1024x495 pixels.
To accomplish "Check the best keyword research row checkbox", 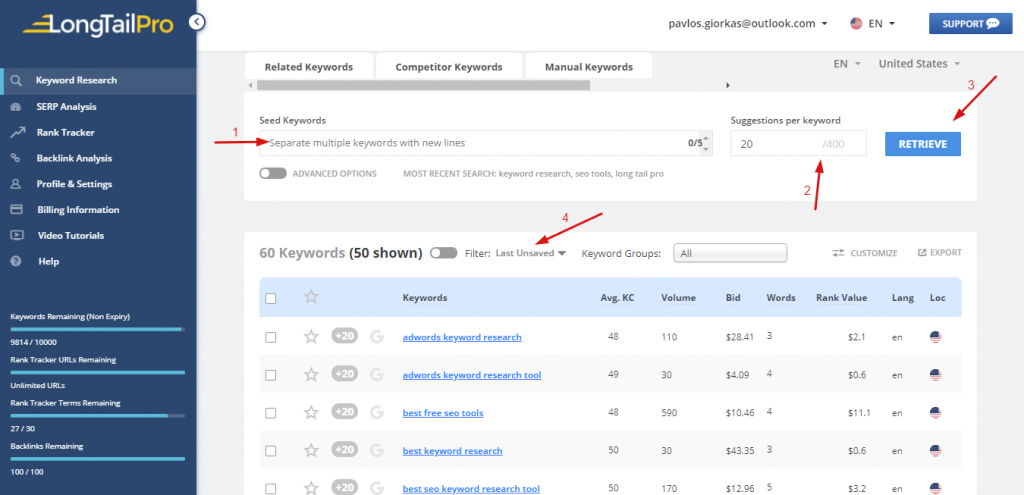I will click(x=270, y=451).
